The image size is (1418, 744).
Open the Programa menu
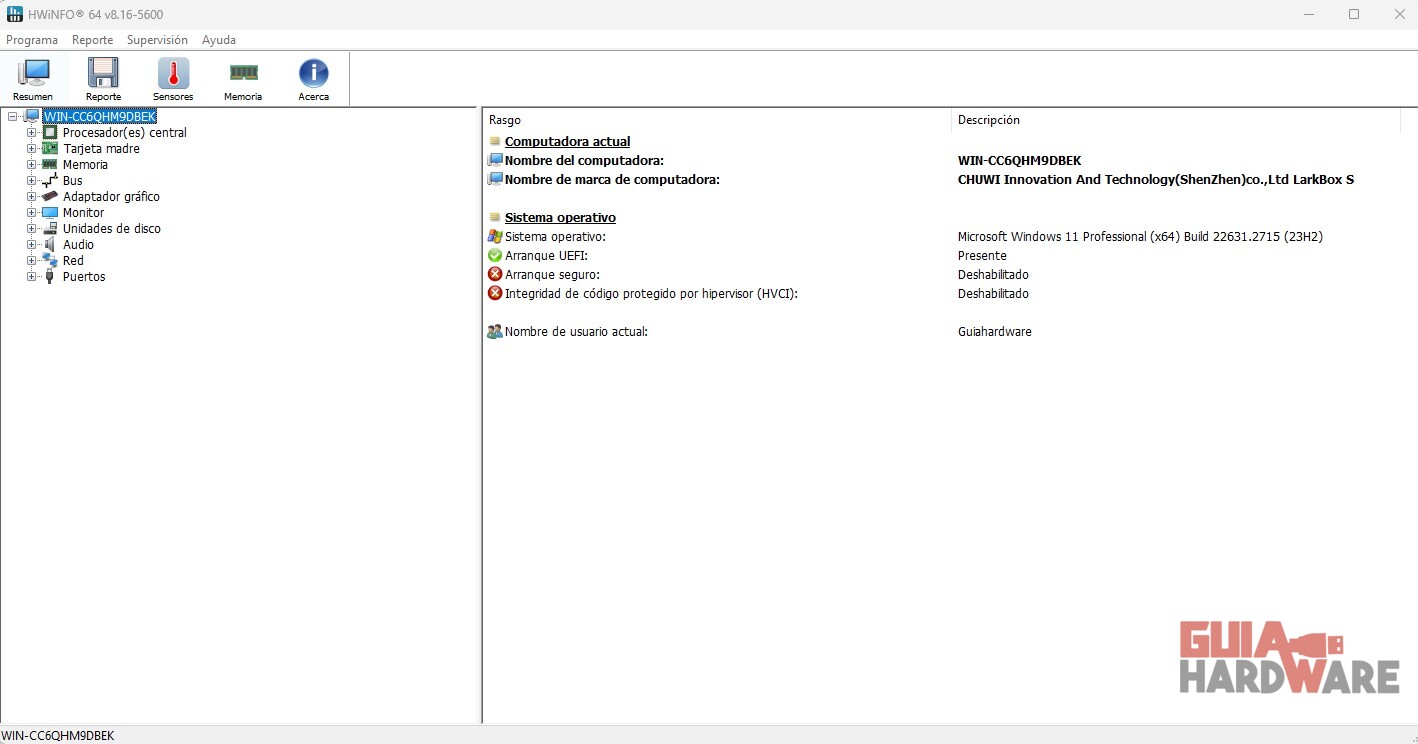coord(32,40)
